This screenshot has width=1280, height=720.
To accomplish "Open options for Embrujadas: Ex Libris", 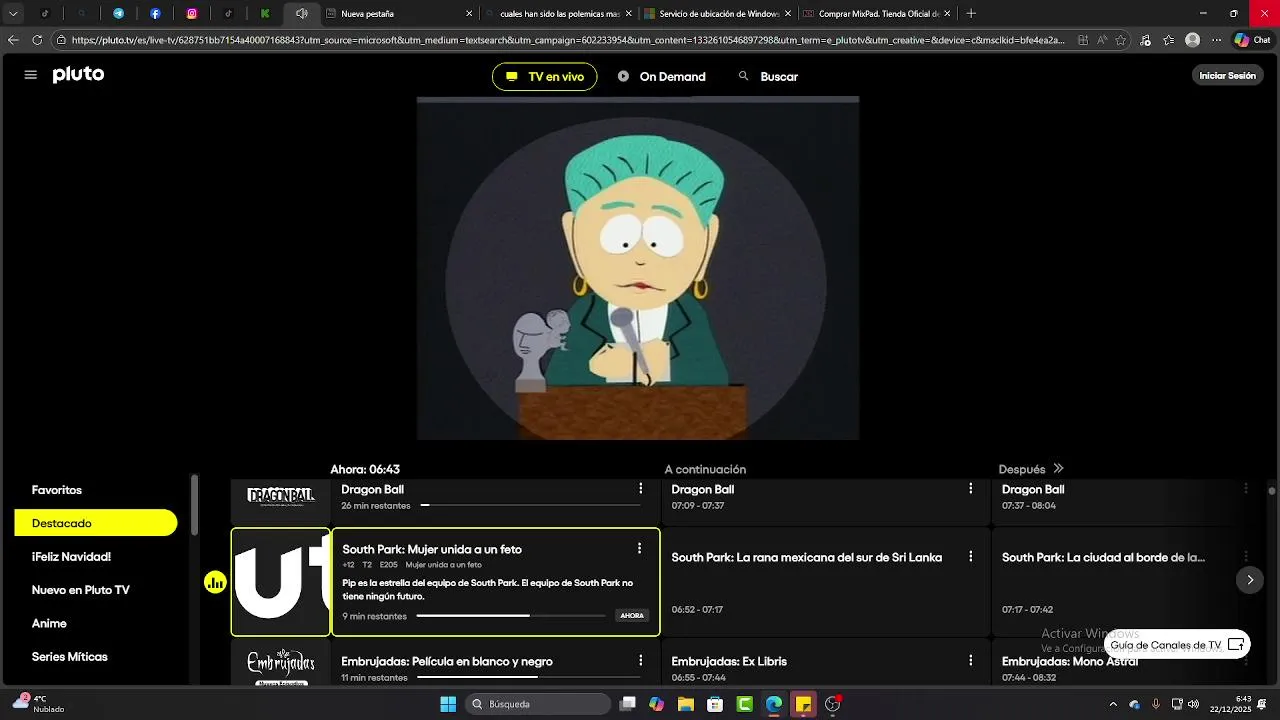I will (x=970, y=661).
